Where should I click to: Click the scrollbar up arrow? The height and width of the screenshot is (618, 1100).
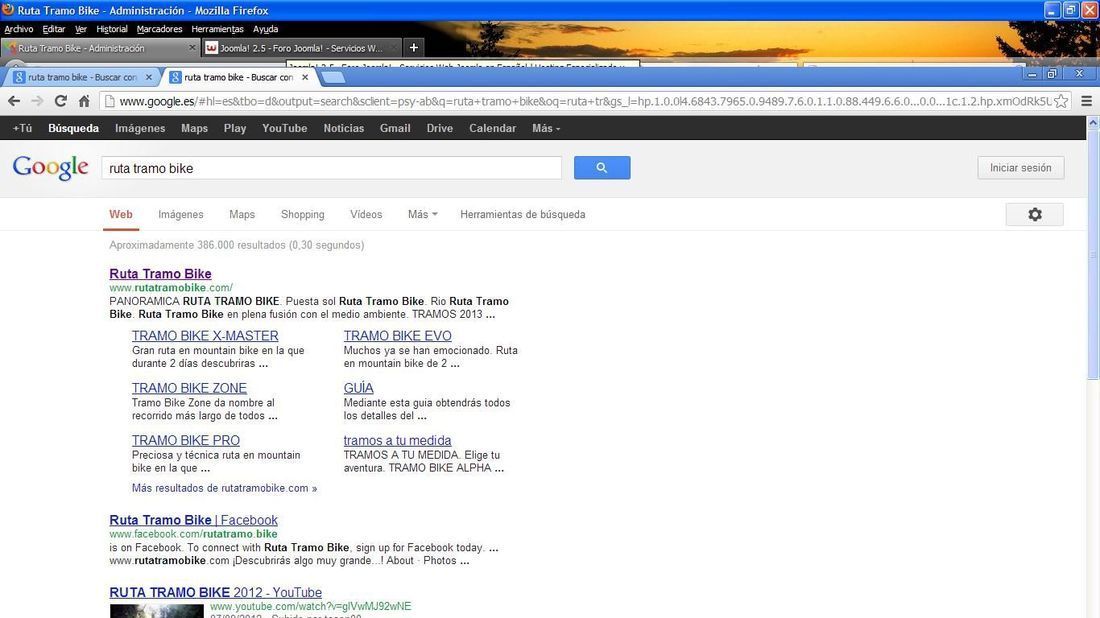pyautogui.click(x=1093, y=123)
